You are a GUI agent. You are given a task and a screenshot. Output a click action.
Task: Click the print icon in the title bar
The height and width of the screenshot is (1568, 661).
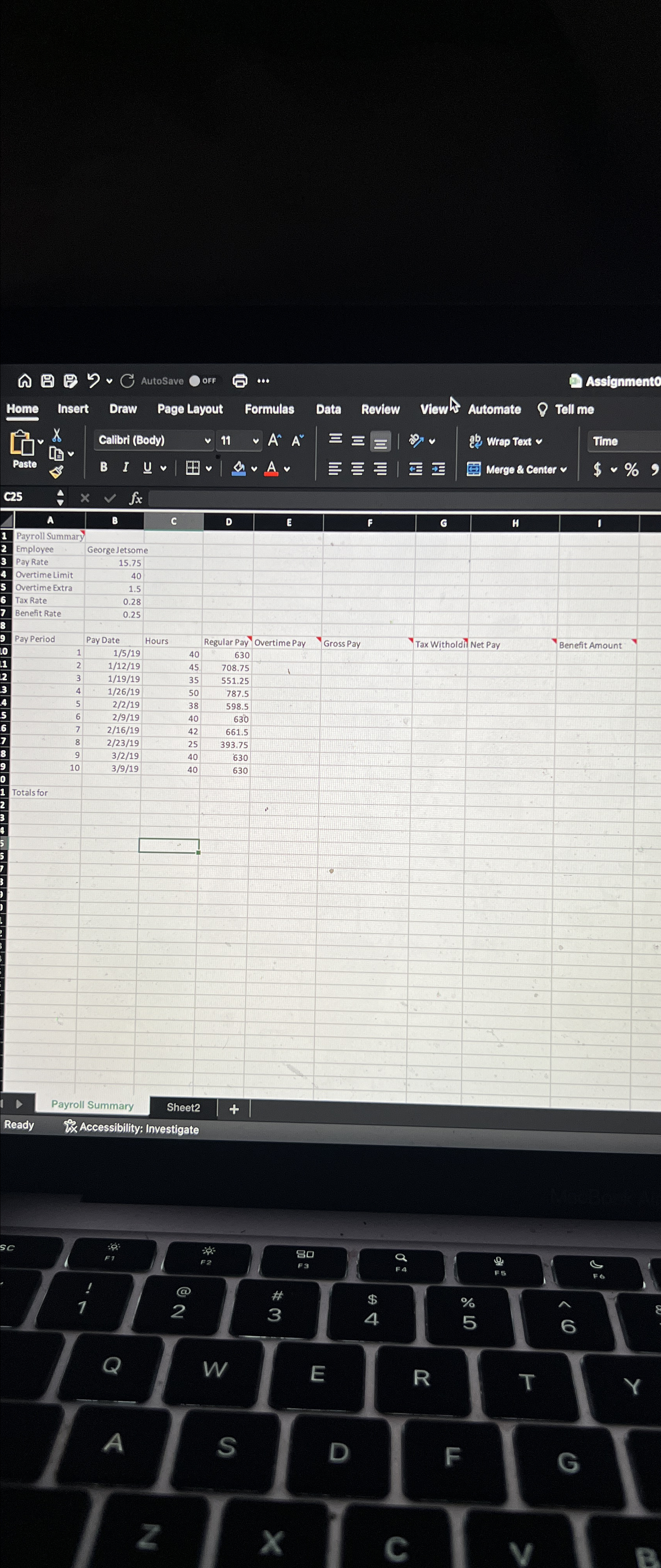[x=239, y=380]
